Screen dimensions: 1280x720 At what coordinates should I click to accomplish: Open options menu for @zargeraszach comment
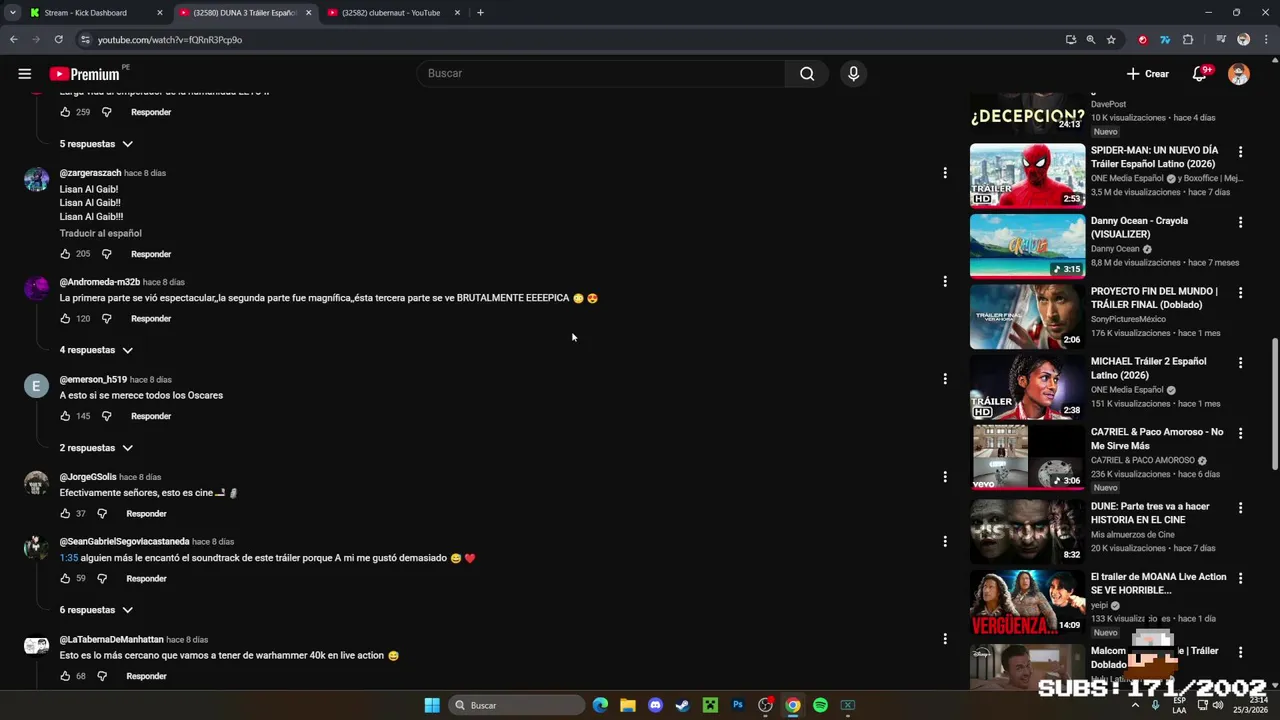point(945,173)
